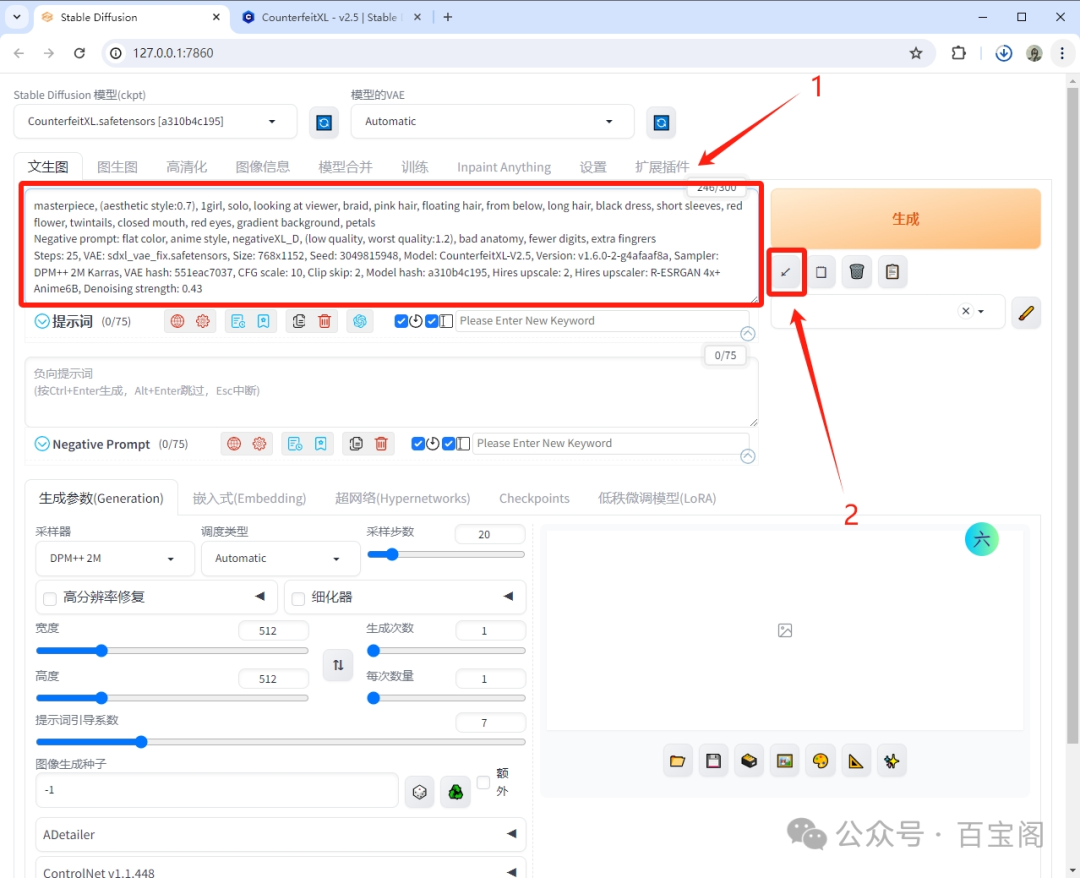This screenshot has height=878, width=1080.
Task: Click the globe language icon in 提示词 toolbar
Action: pyautogui.click(x=178, y=321)
